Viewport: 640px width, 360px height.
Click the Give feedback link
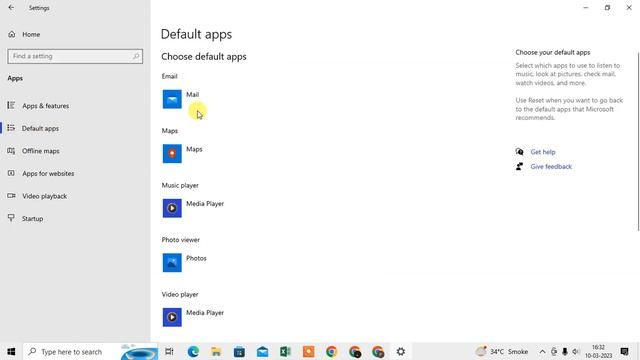[x=551, y=167]
